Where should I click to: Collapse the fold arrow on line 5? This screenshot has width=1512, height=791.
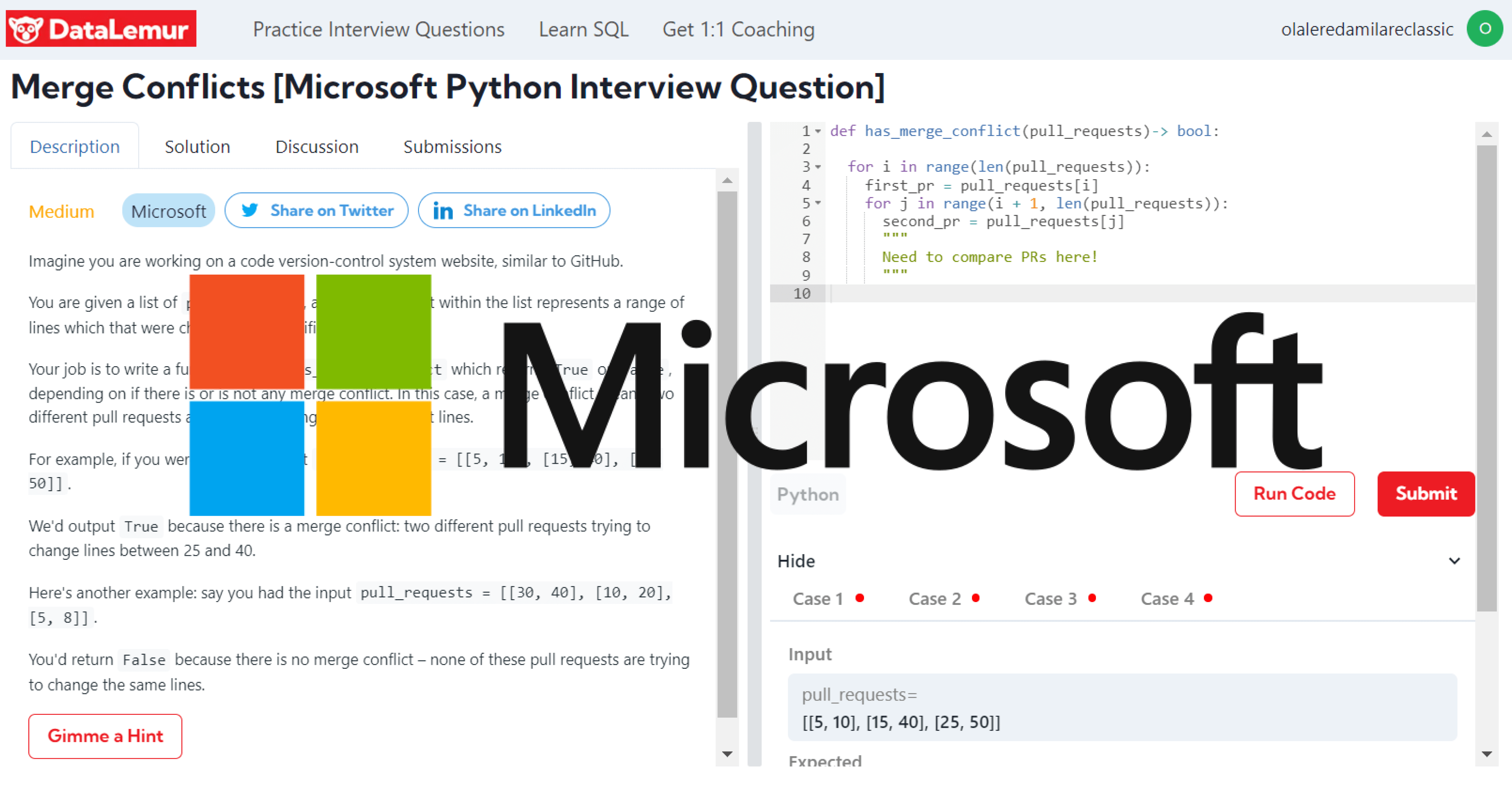coord(818,203)
